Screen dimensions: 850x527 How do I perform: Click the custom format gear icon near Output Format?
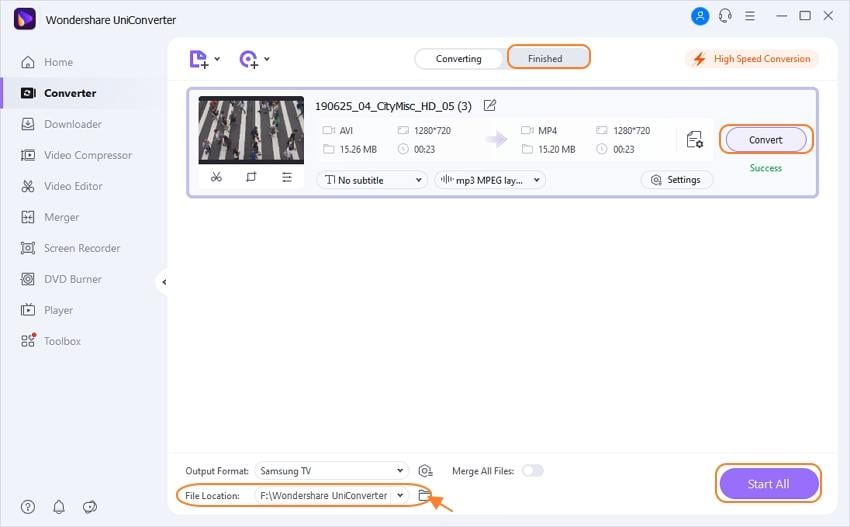(x=426, y=471)
